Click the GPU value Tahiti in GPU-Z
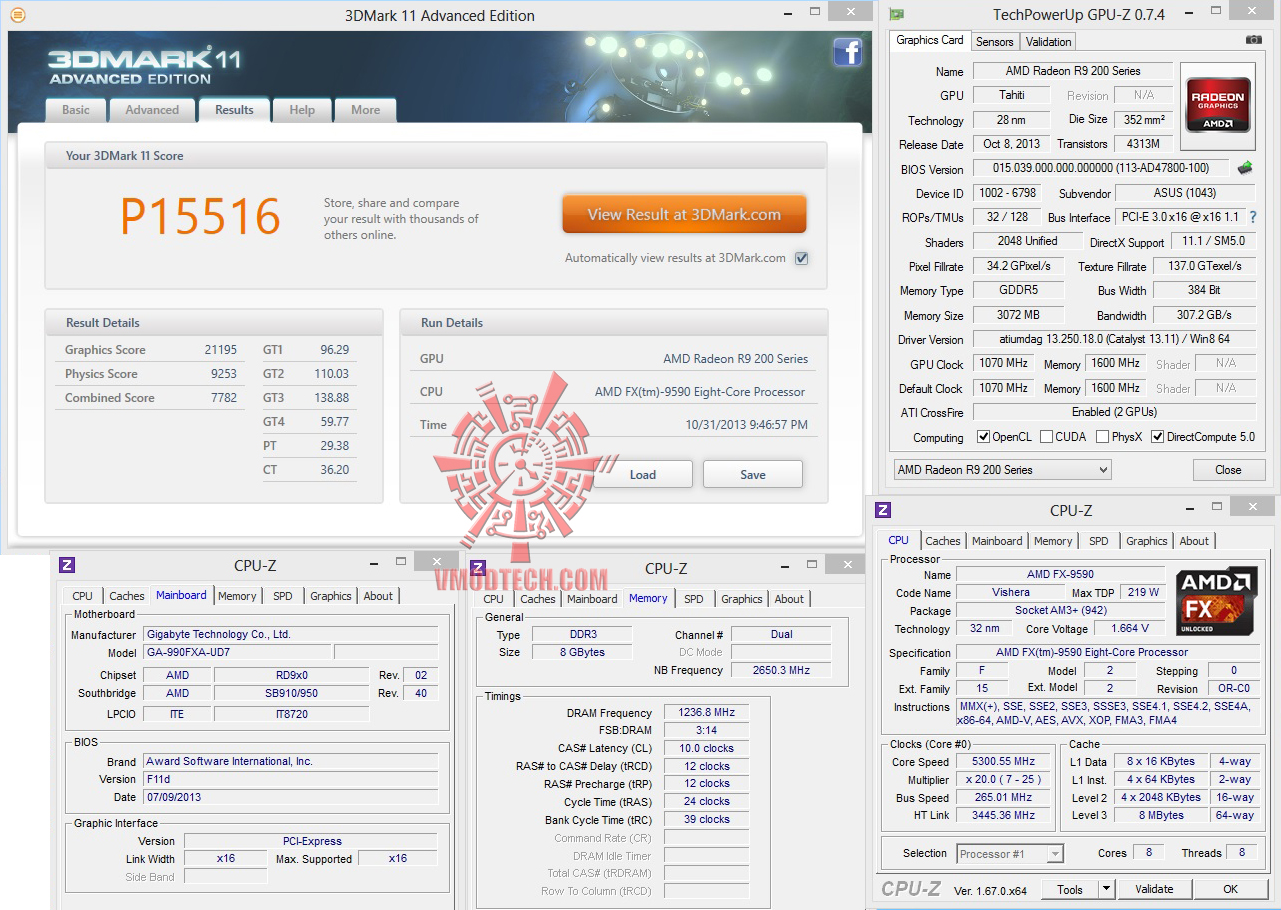The image size is (1281, 910). 1012,95
